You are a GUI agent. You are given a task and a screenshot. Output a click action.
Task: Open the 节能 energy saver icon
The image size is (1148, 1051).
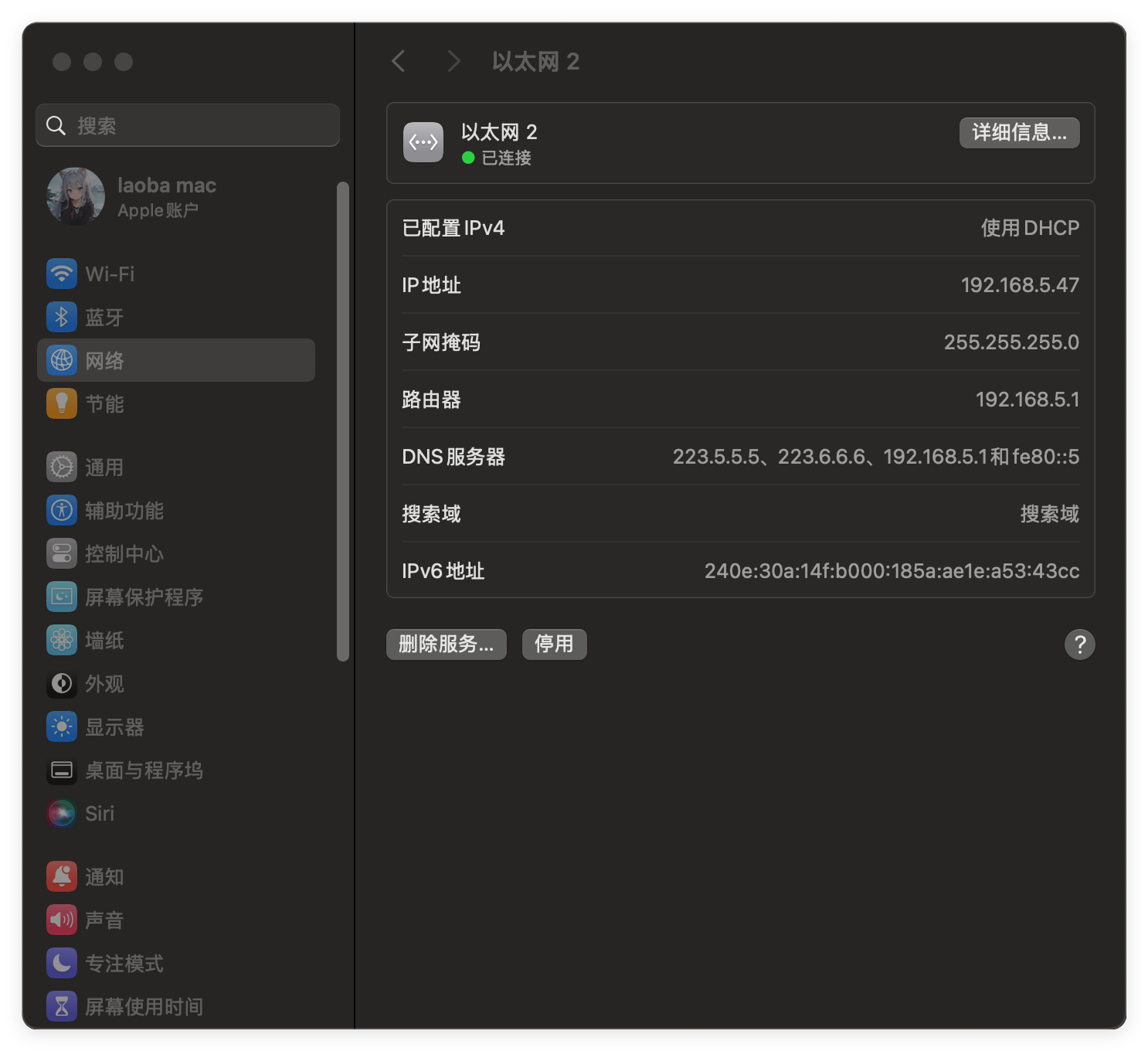(62, 403)
